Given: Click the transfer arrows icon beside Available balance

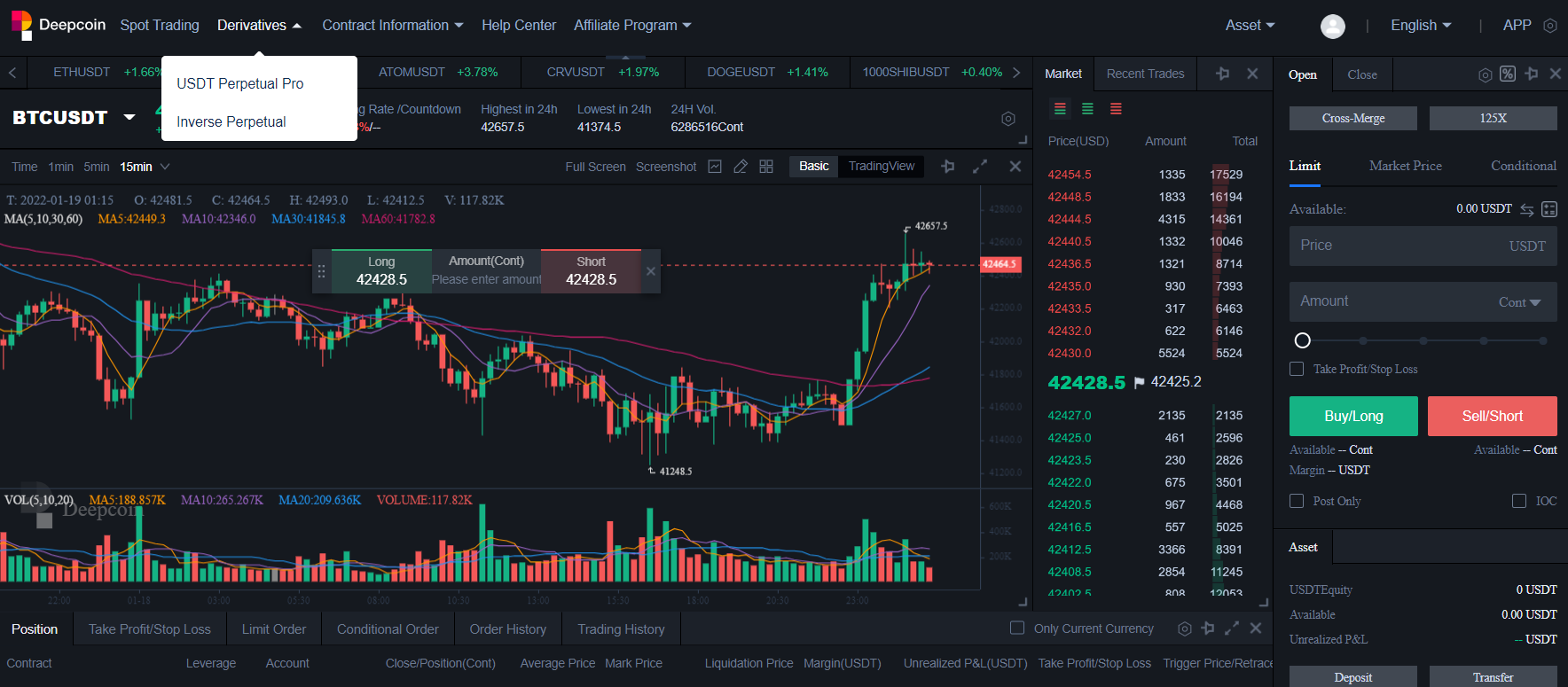Looking at the screenshot, I should [1527, 209].
